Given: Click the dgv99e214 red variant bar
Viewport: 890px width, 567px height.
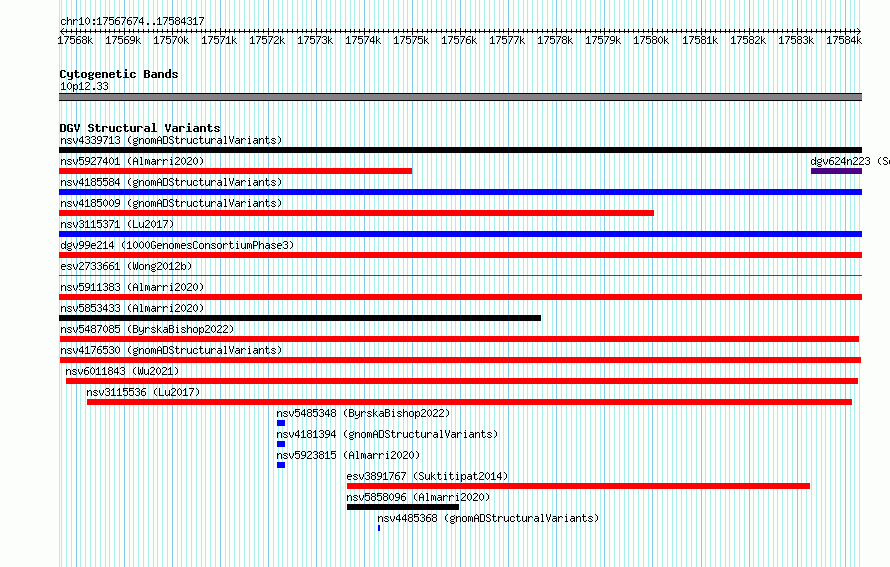Looking at the screenshot, I should click(460, 255).
